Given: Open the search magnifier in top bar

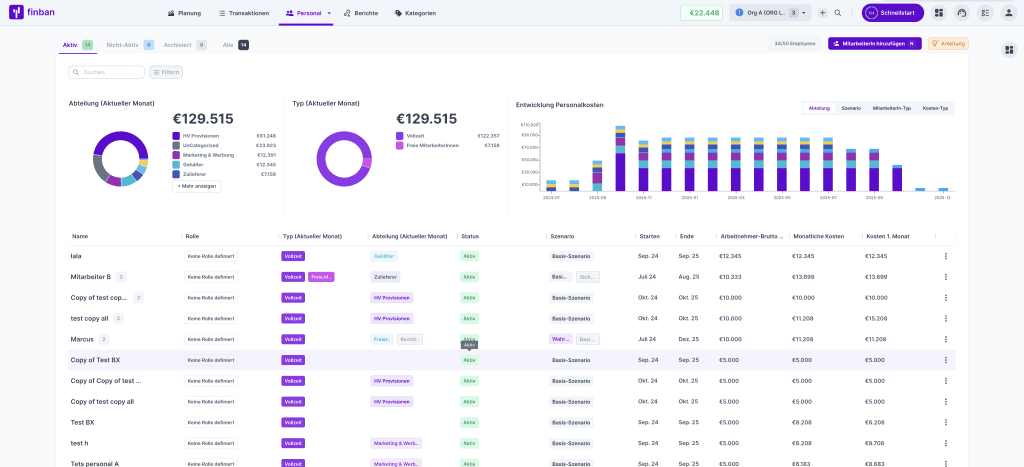Looking at the screenshot, I should click(x=837, y=13).
